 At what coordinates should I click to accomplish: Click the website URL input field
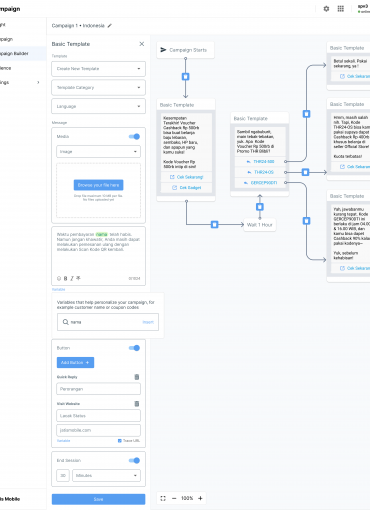pyautogui.click(x=99, y=430)
